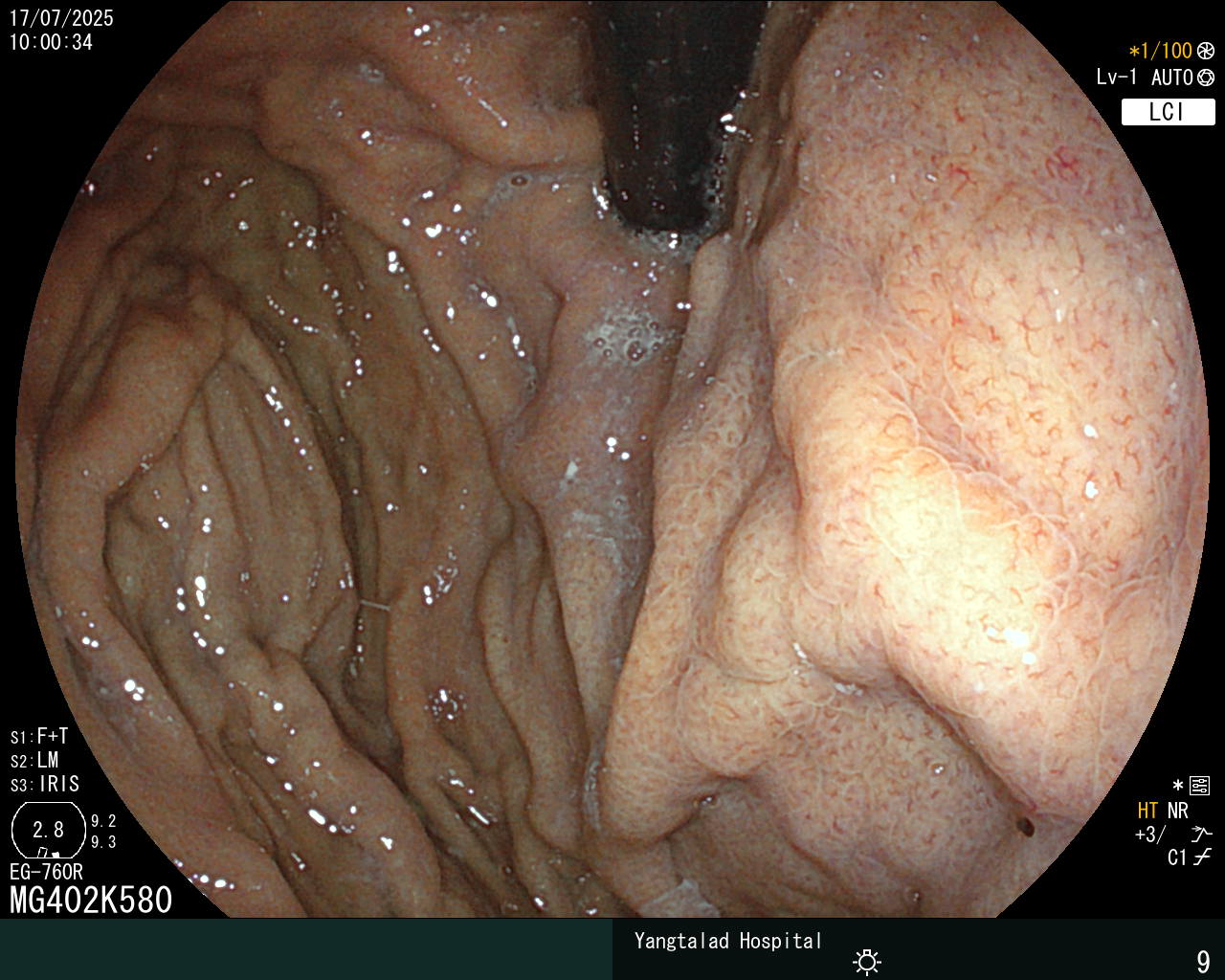This screenshot has width=1225, height=980.
Task: Click the C1 color setting label
Action: coord(1177,857)
